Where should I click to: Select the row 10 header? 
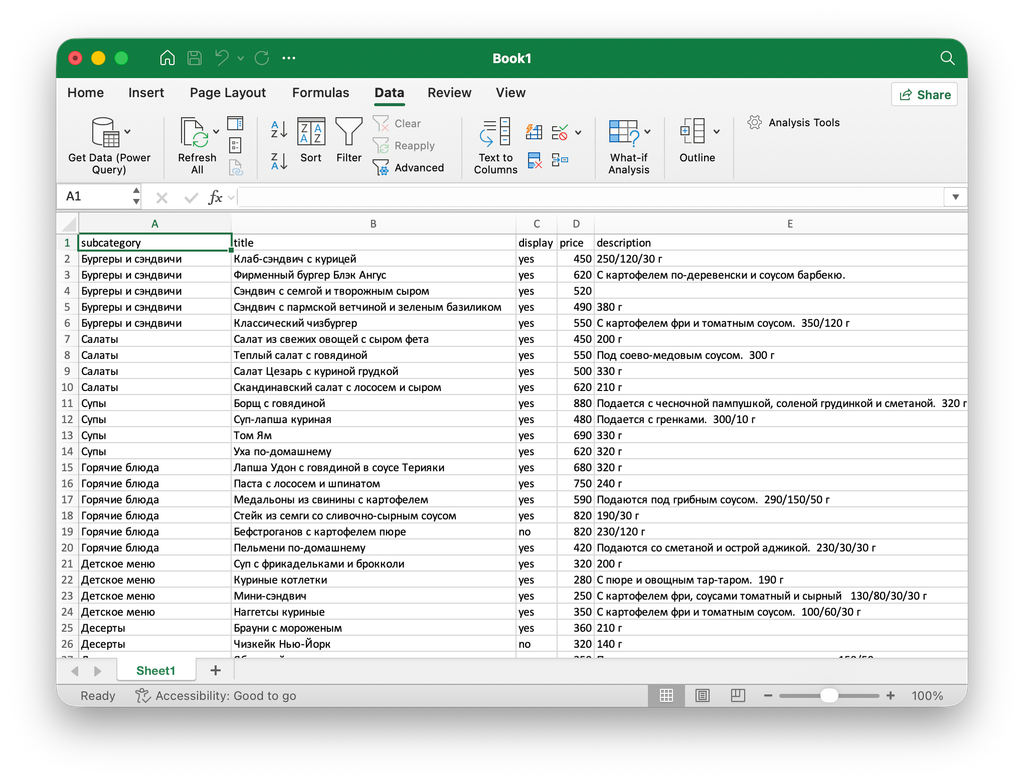(x=67, y=387)
